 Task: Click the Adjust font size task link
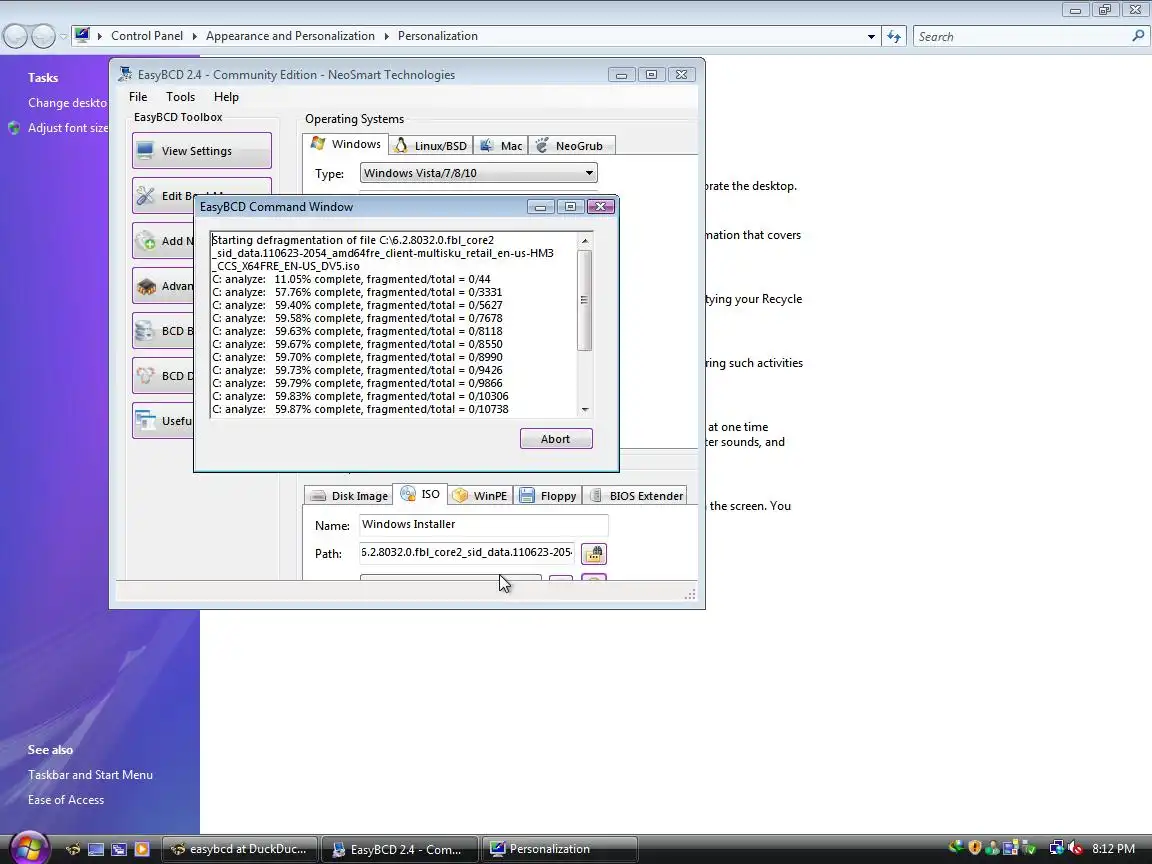68,128
